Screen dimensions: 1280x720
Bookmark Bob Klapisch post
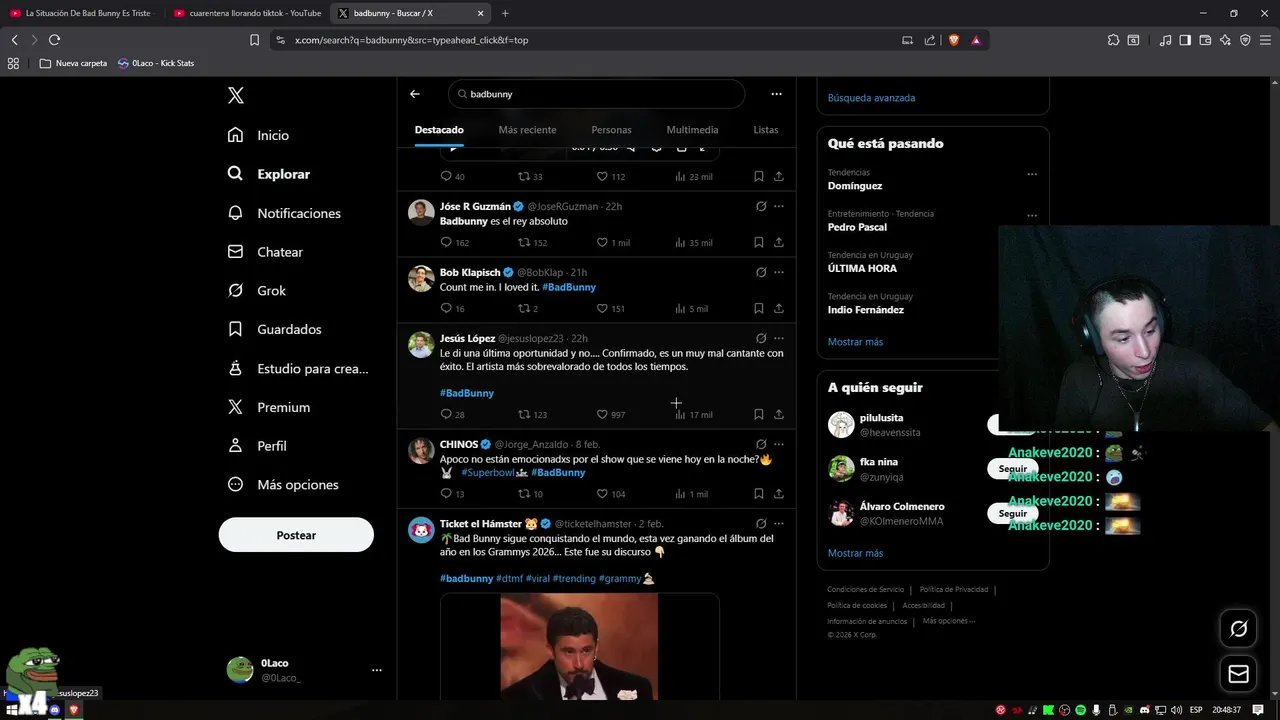(759, 308)
